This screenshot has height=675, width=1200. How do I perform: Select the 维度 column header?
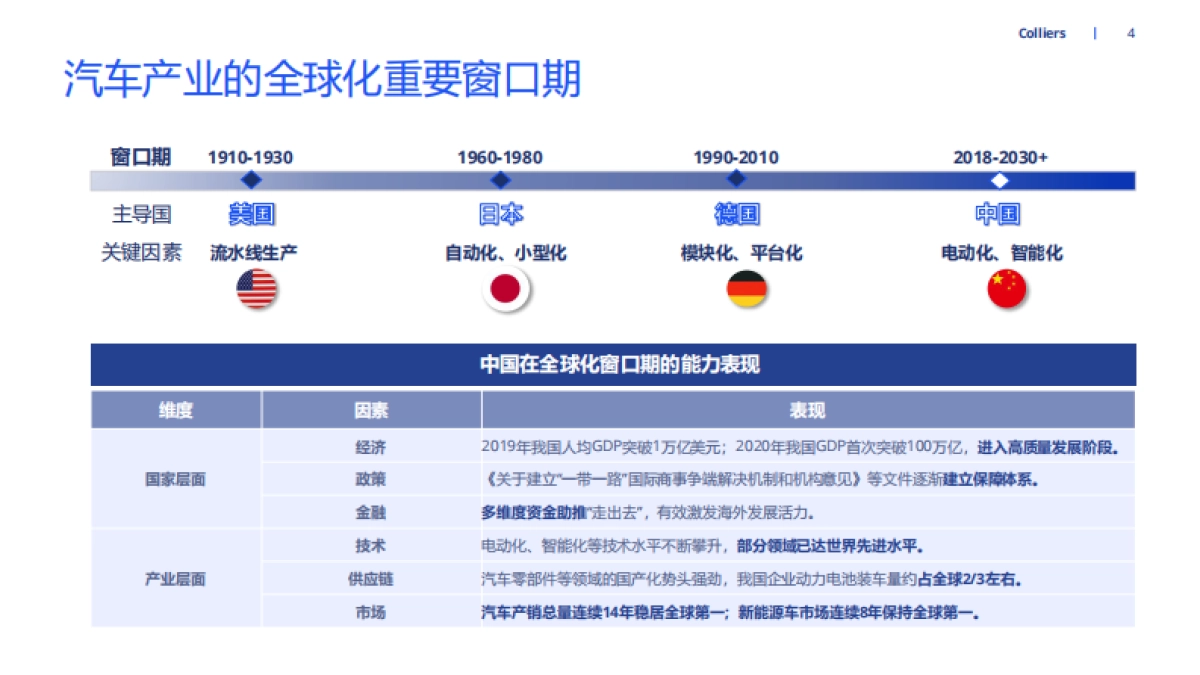click(177, 409)
